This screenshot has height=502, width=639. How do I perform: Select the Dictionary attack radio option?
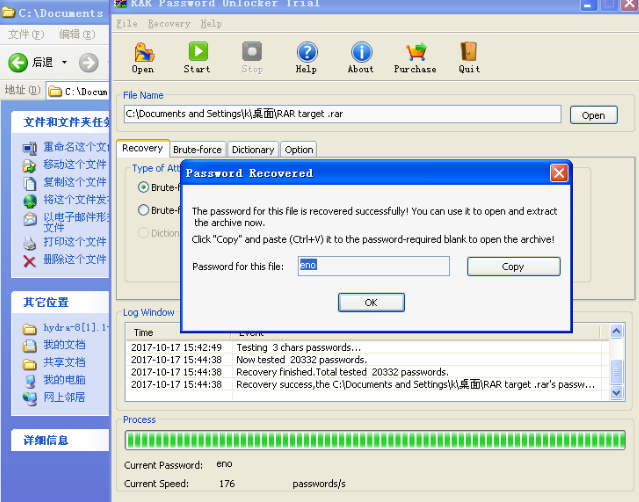143,233
